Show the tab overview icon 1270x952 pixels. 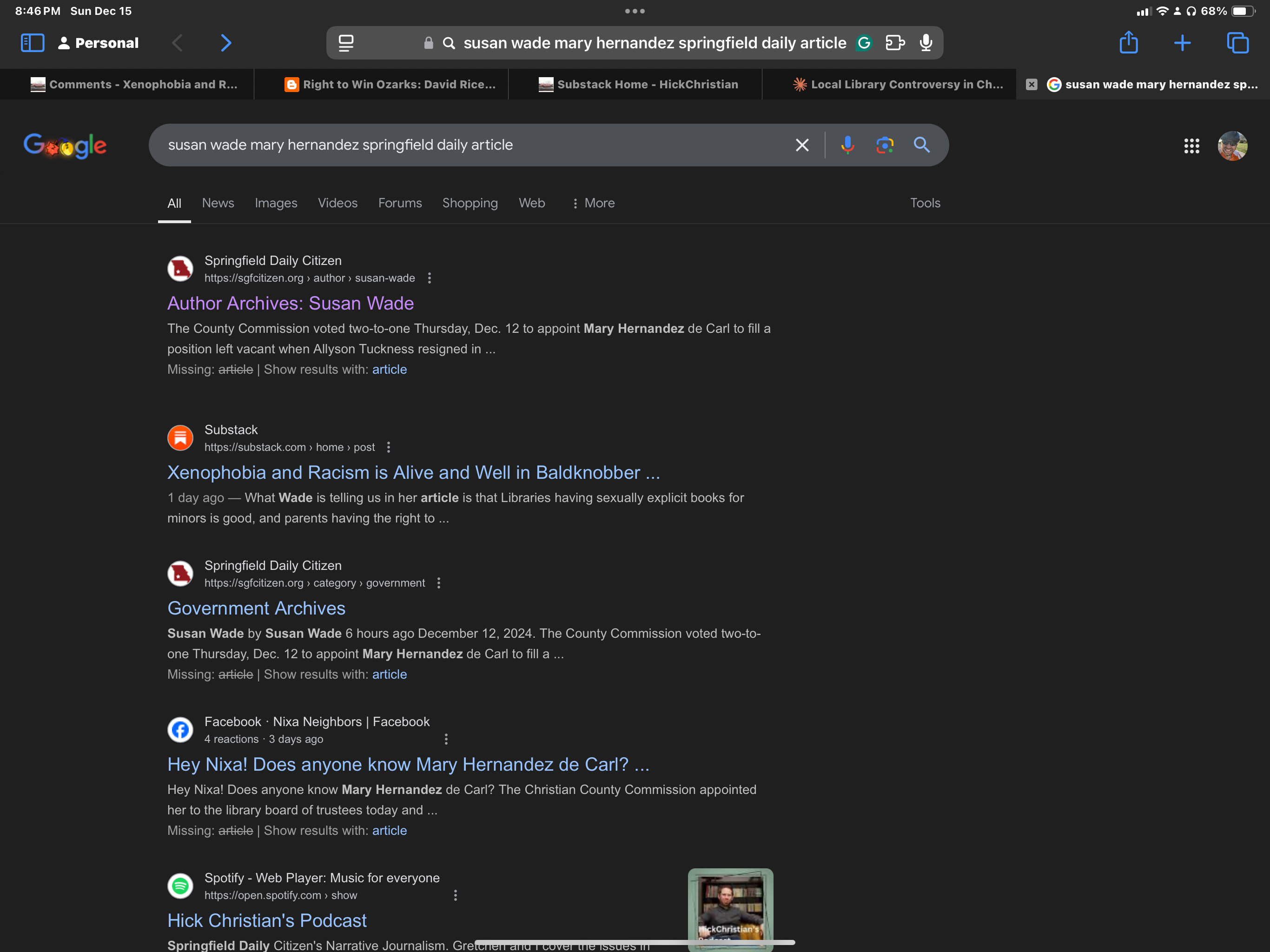(1238, 43)
